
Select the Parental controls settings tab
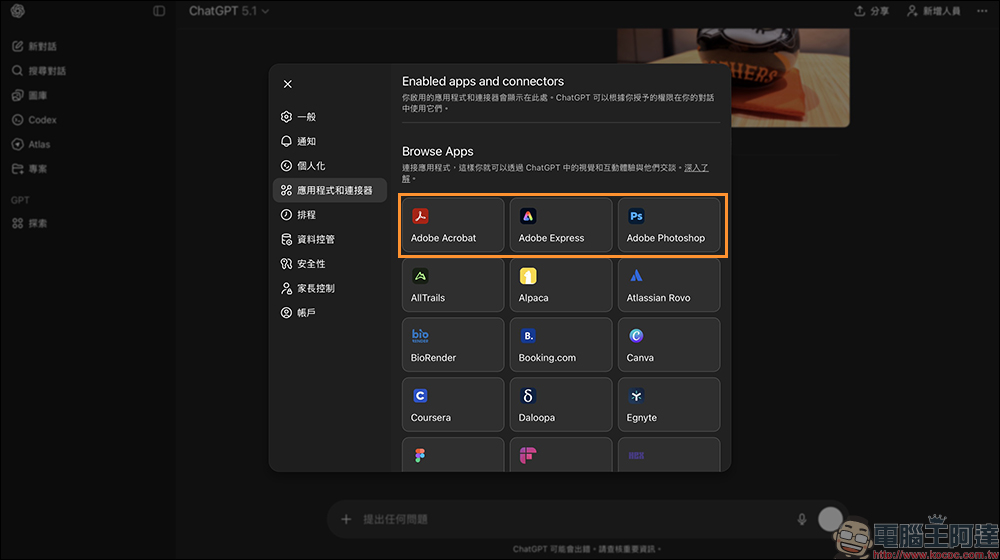click(x=330, y=288)
